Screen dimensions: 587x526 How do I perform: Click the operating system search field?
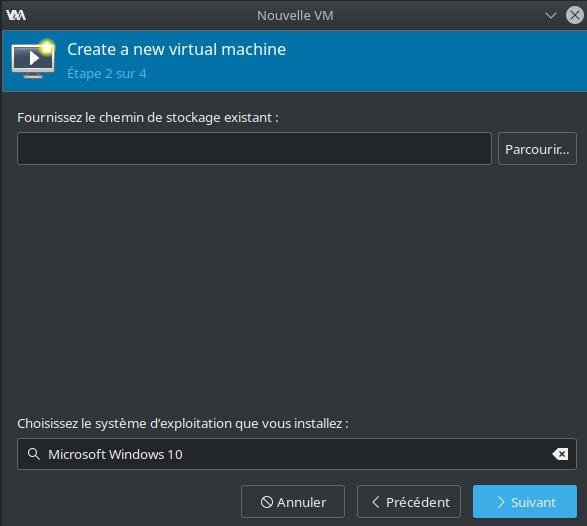tap(297, 454)
